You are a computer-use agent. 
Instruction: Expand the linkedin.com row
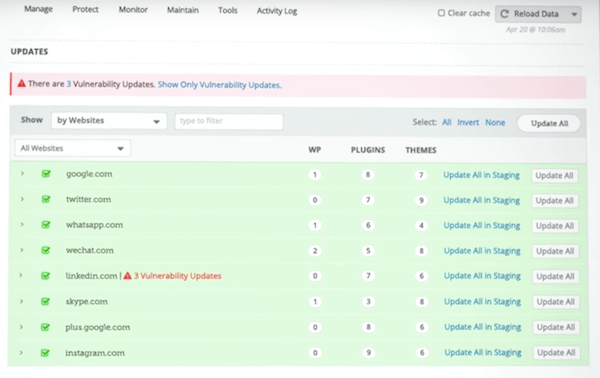pyautogui.click(x=21, y=275)
